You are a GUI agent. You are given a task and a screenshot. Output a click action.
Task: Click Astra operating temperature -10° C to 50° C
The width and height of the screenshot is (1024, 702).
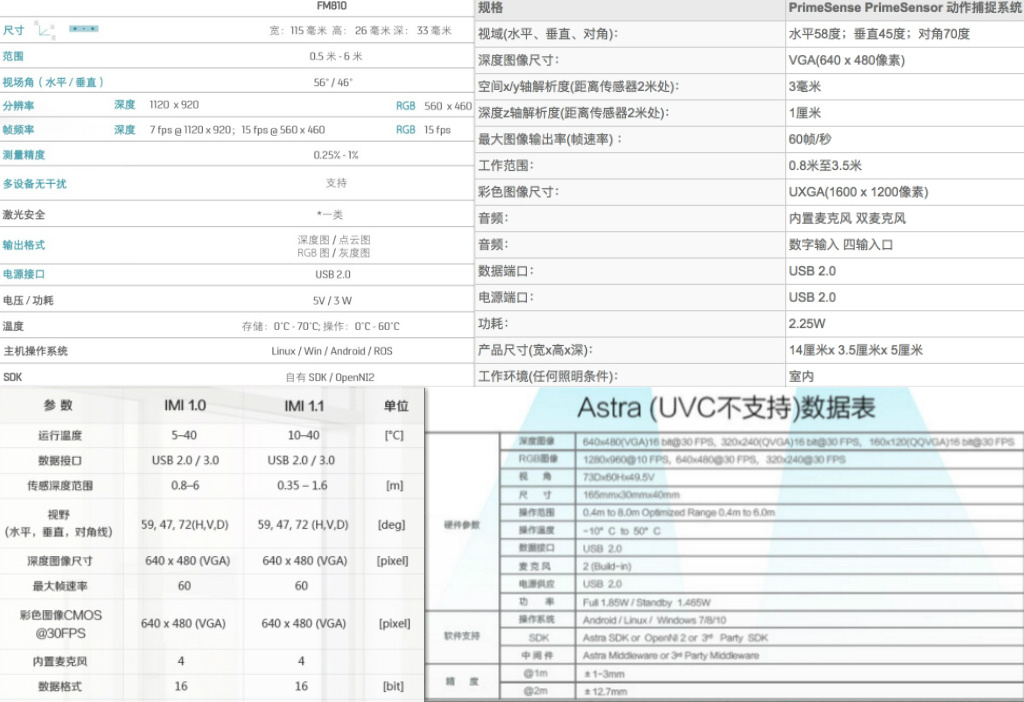[622, 531]
